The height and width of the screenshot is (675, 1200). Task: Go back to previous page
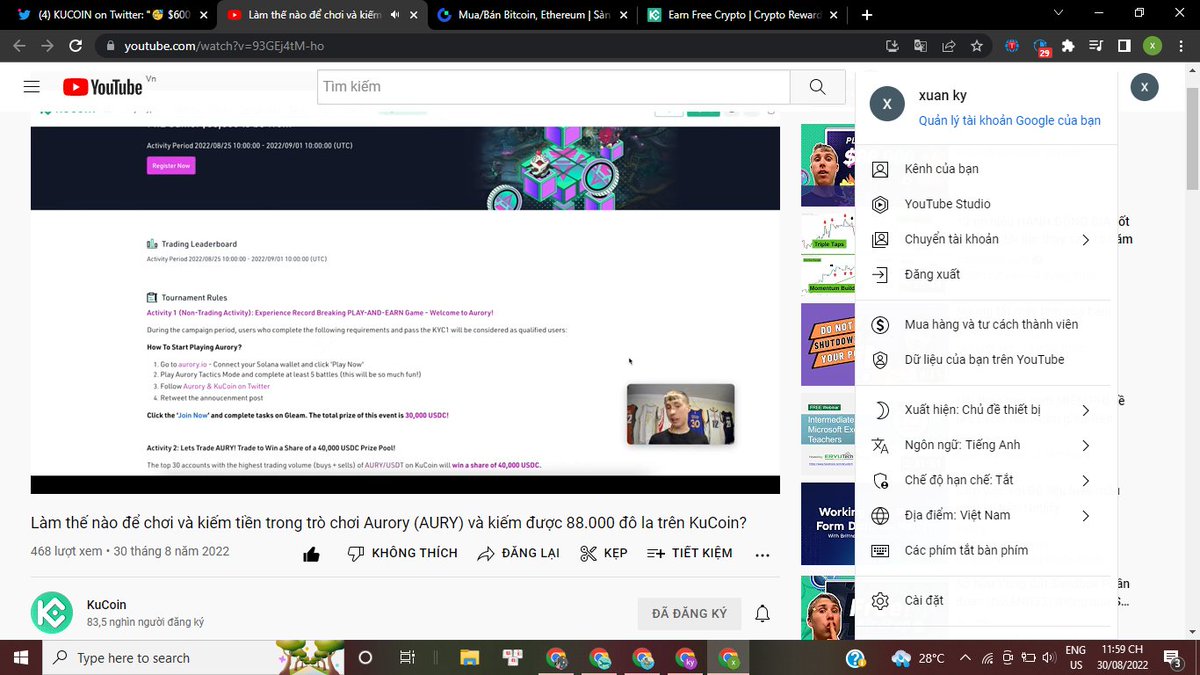click(19, 46)
